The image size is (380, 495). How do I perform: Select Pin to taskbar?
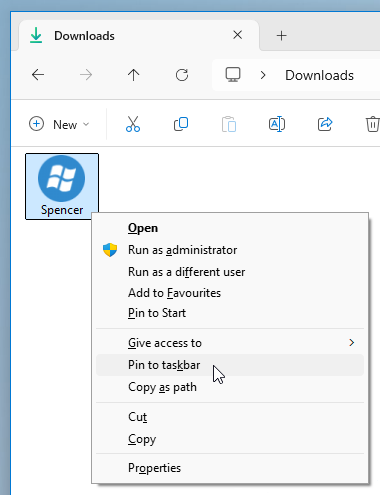point(230,365)
